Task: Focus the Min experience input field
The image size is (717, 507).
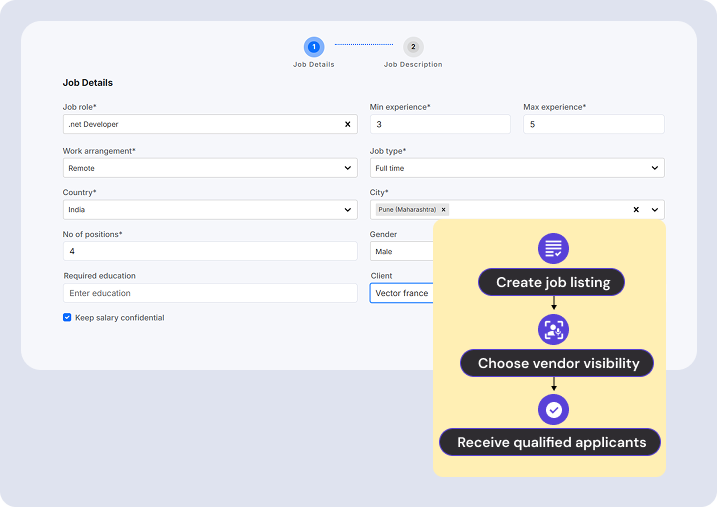Action: [x=439, y=124]
